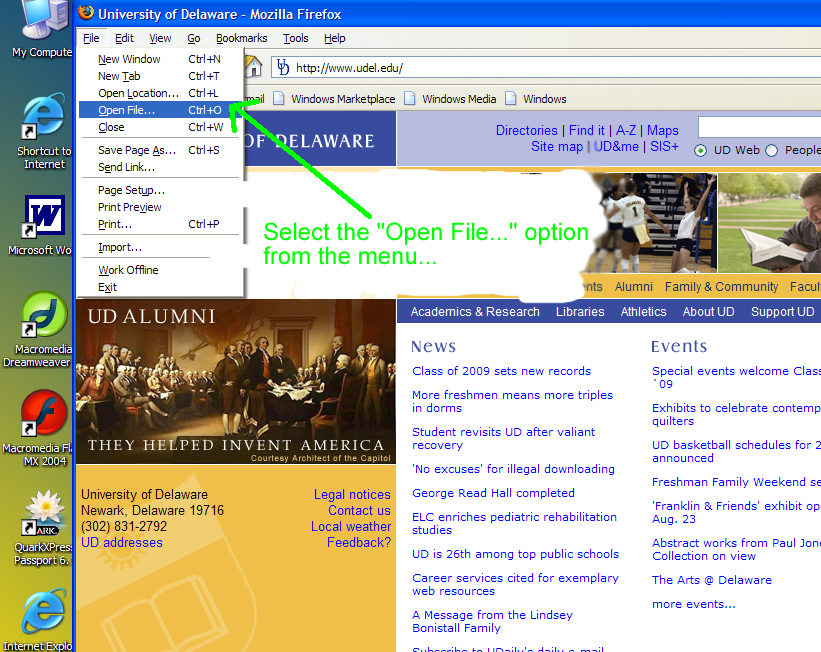Select Open File... menu entry
This screenshot has width=821, height=652.
click(x=161, y=110)
